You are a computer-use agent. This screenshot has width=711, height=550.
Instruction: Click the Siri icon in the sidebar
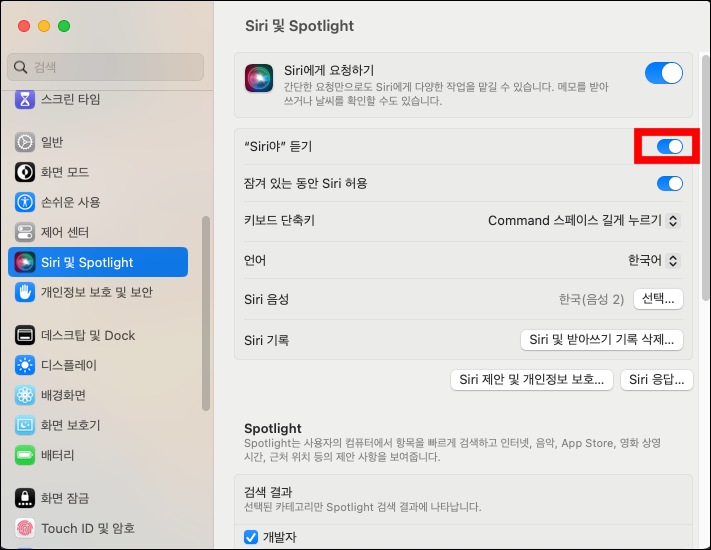pos(24,262)
